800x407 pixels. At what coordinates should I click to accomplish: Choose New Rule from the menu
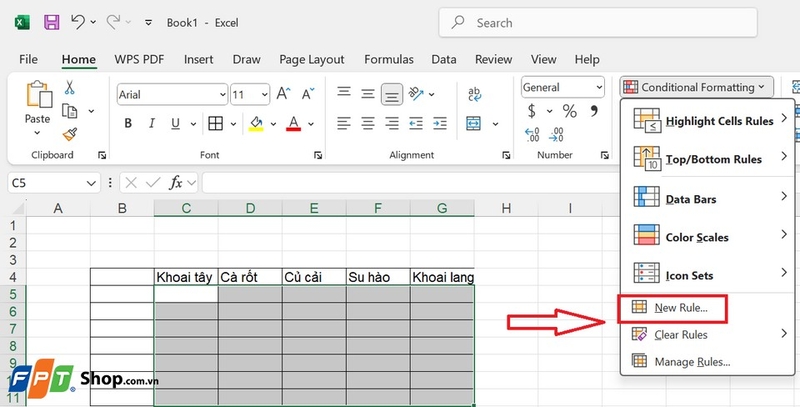pos(672,308)
